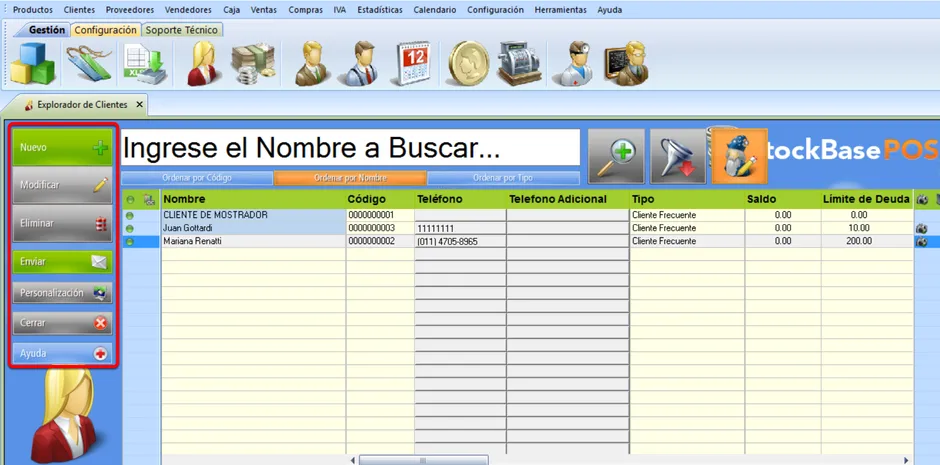Image resolution: width=940 pixels, height=465 pixels.
Task: Open the cash register icon
Action: 519,64
